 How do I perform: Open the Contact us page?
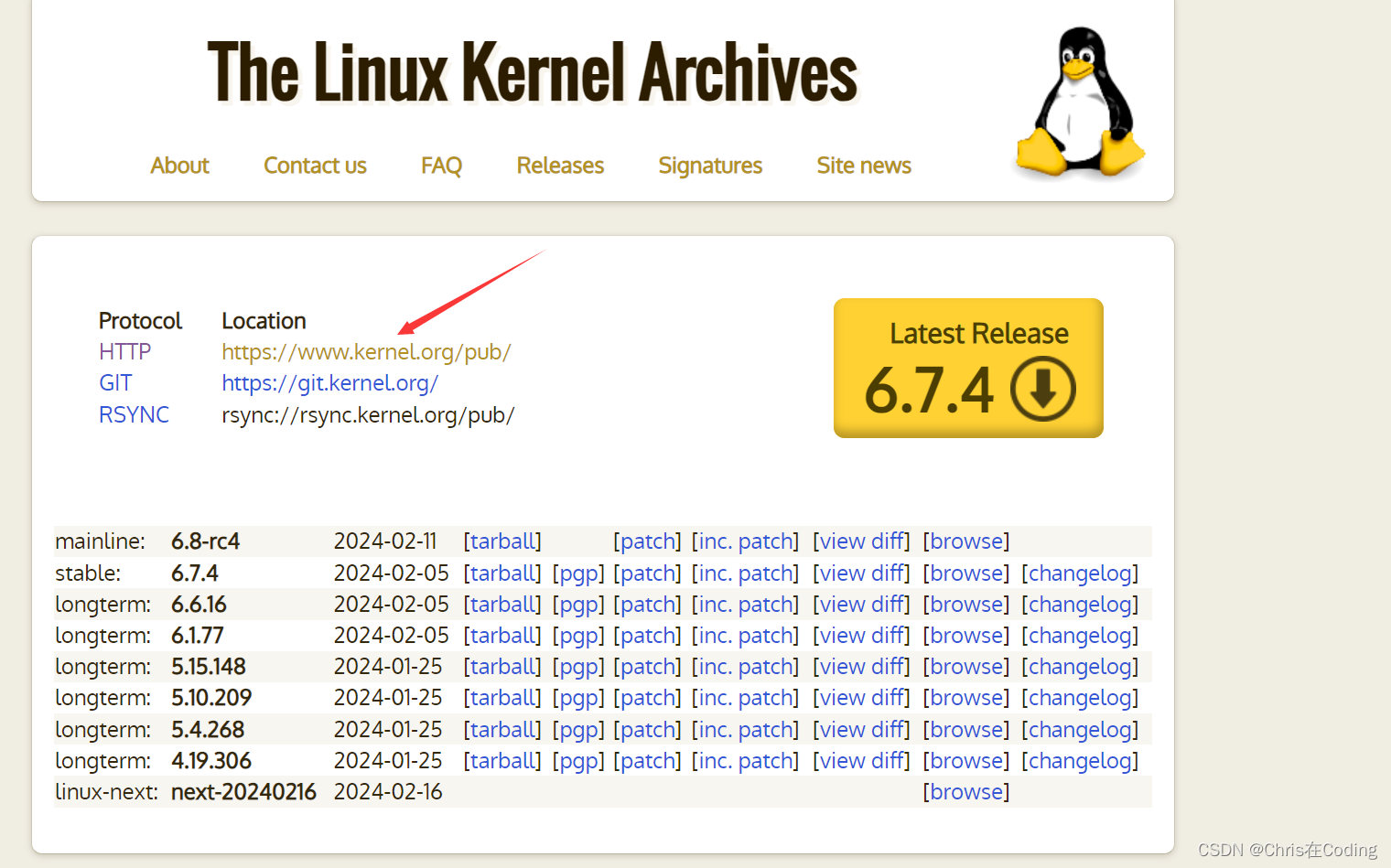[x=315, y=166]
